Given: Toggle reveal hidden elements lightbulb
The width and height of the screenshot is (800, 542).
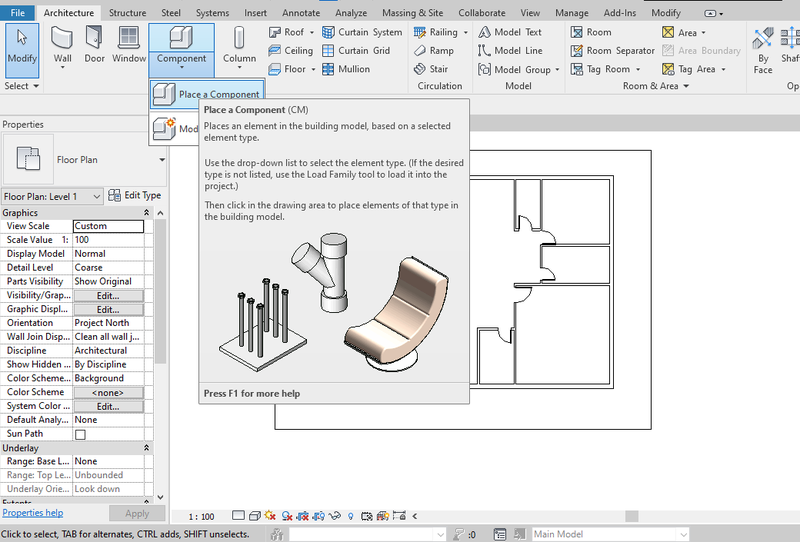Looking at the screenshot, I should (x=351, y=516).
